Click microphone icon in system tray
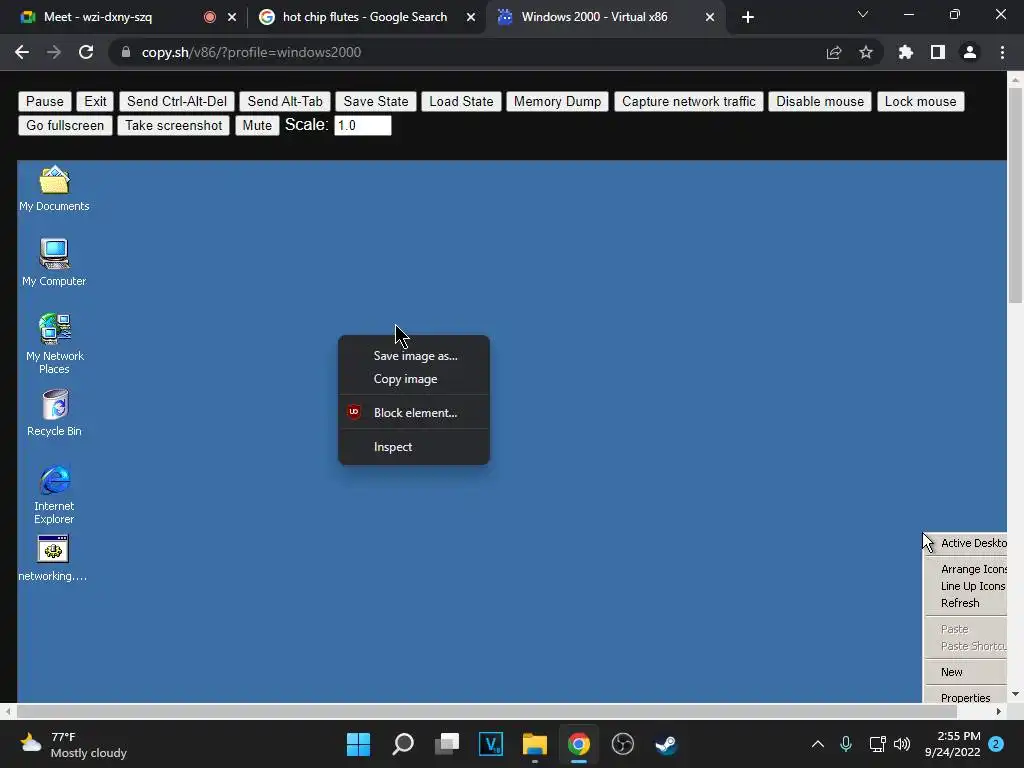The width and height of the screenshot is (1024, 768). (x=846, y=744)
